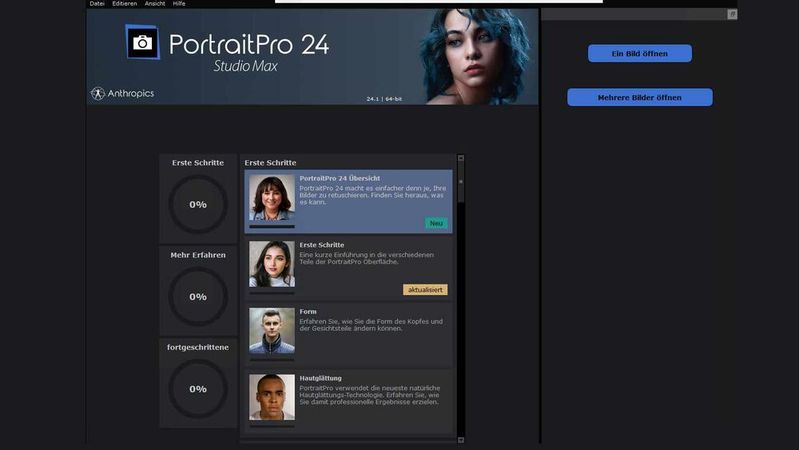Open the 'Form' tutorial thumbnail
This screenshot has width=799, height=450.
click(x=272, y=331)
